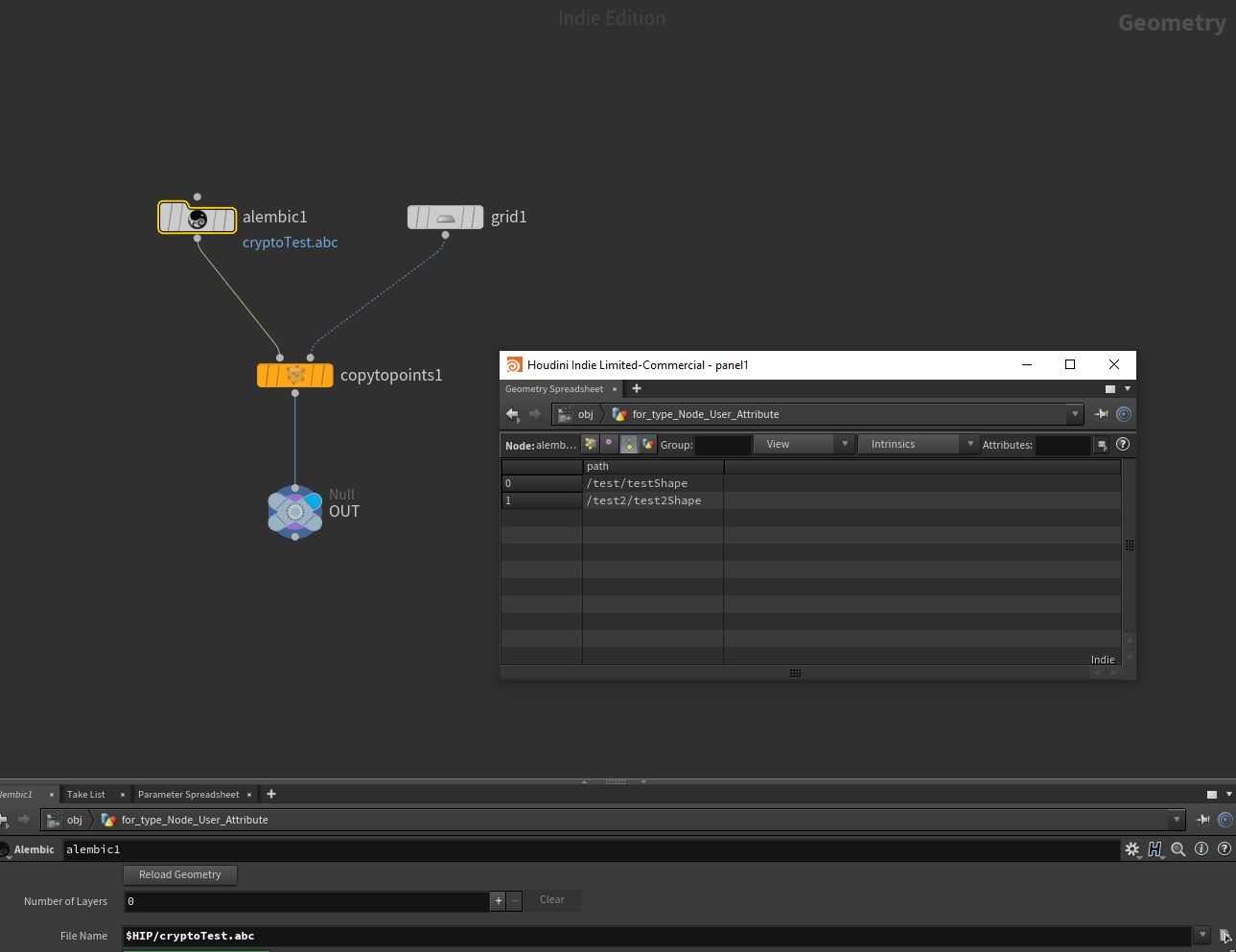Select the alembic1 node icon
This screenshot has width=1236, height=952.
point(197,219)
